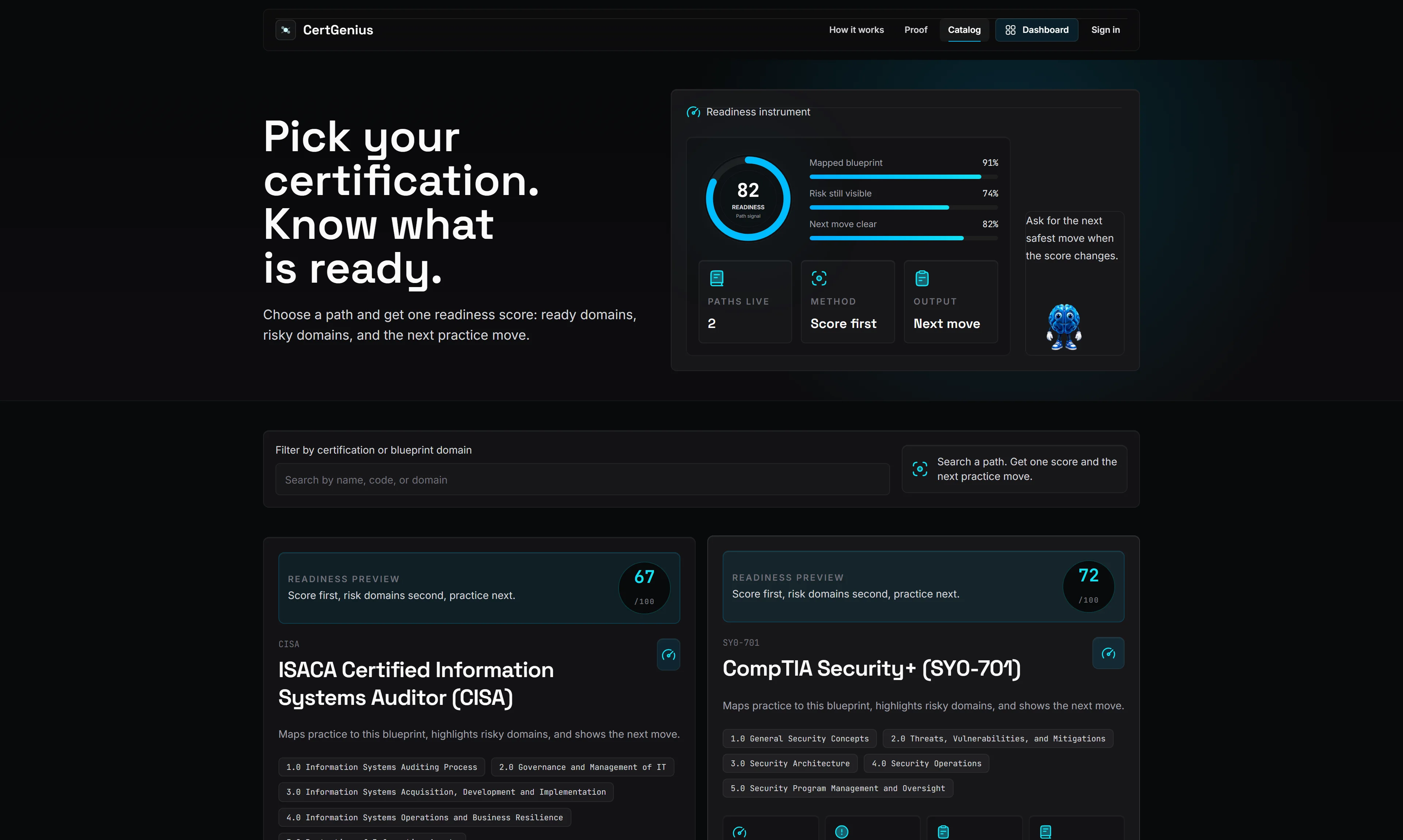Click the Security+ card READINESS PREVIEW banner
The image size is (1403, 840).
(923, 587)
